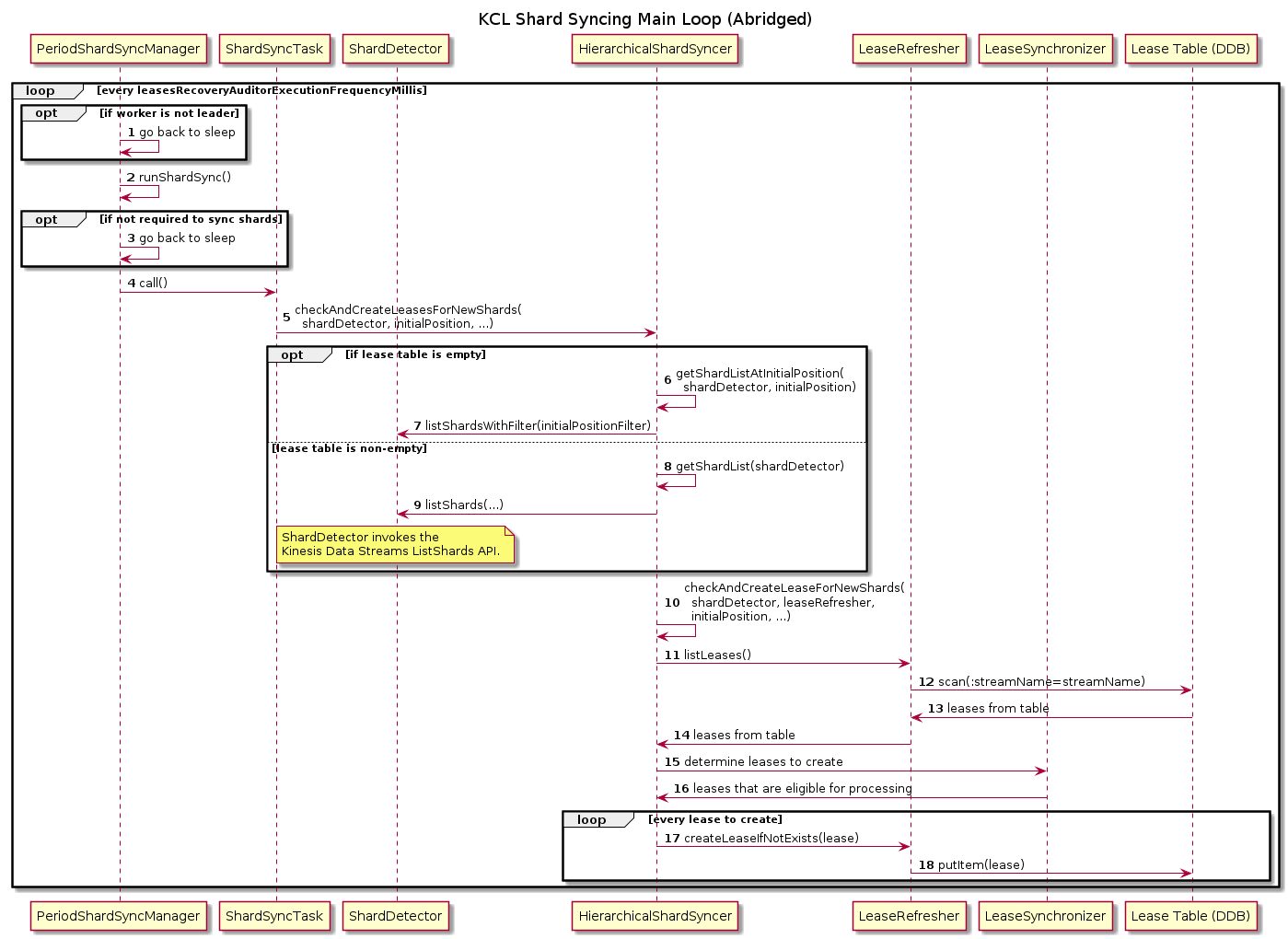Select message 12 scan(:streamName=streamName) label
The width and height of the screenshot is (1288, 939).
1040,682
